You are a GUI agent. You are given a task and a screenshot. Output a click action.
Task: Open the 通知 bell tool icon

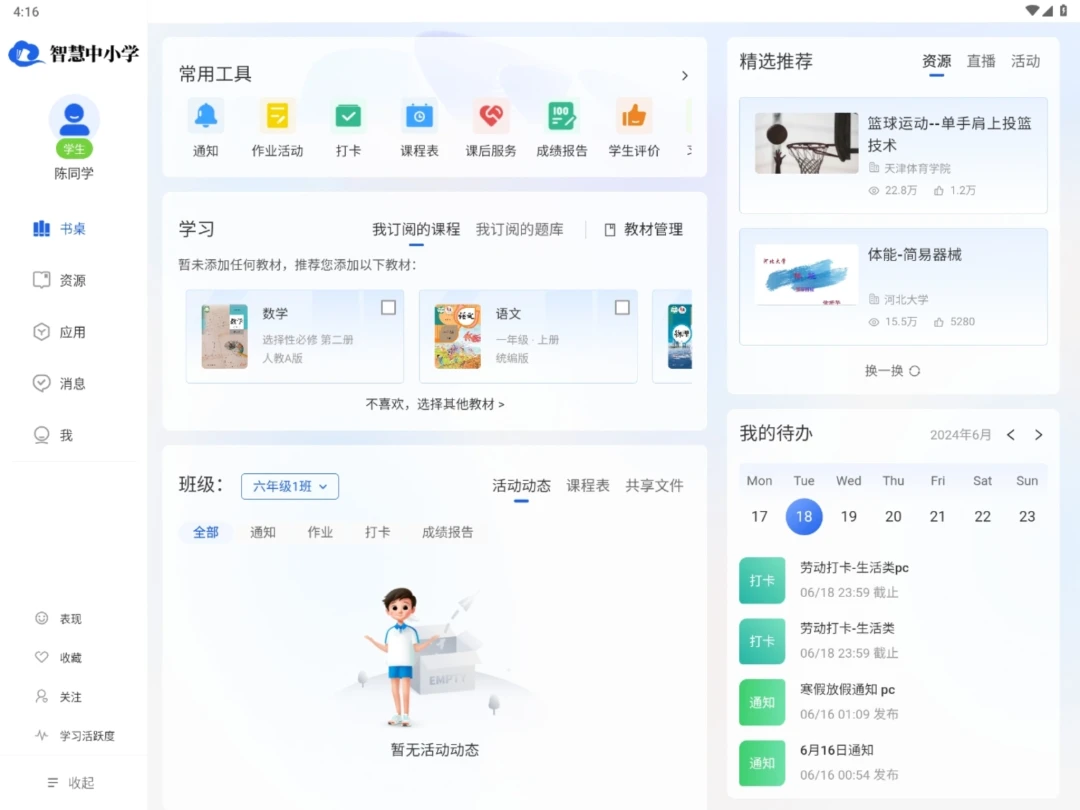click(205, 116)
